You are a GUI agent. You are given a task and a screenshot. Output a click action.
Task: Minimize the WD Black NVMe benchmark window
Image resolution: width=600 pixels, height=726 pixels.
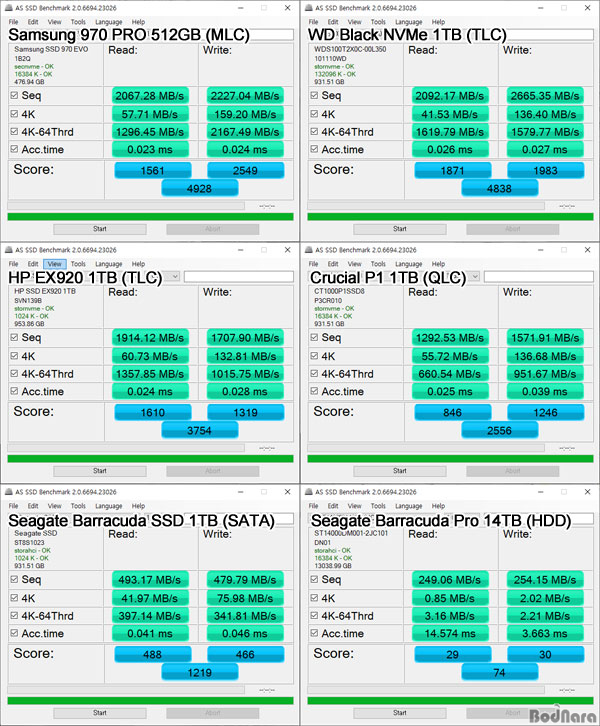(x=541, y=8)
